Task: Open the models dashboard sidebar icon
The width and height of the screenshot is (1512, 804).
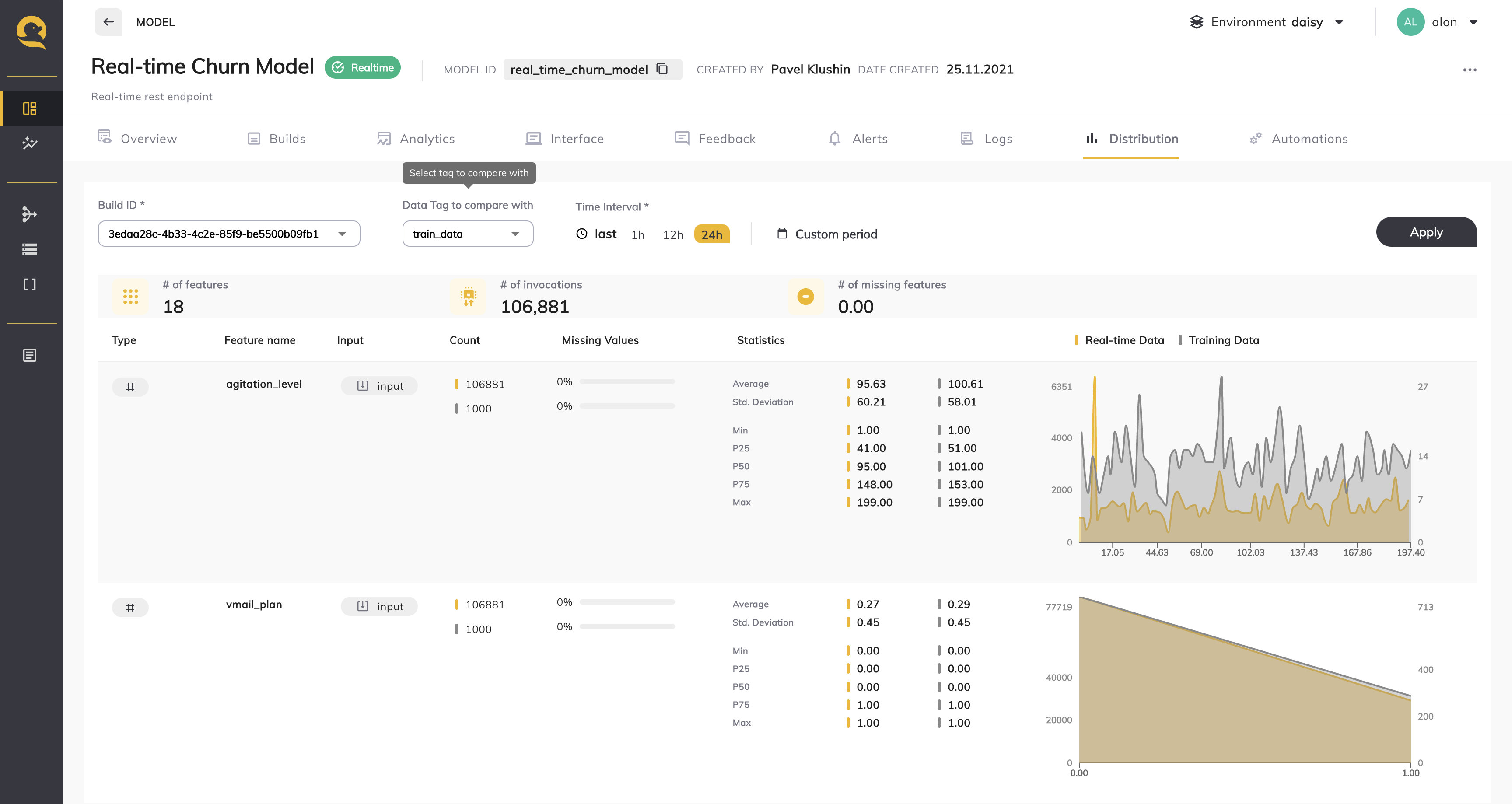Action: coord(29,108)
